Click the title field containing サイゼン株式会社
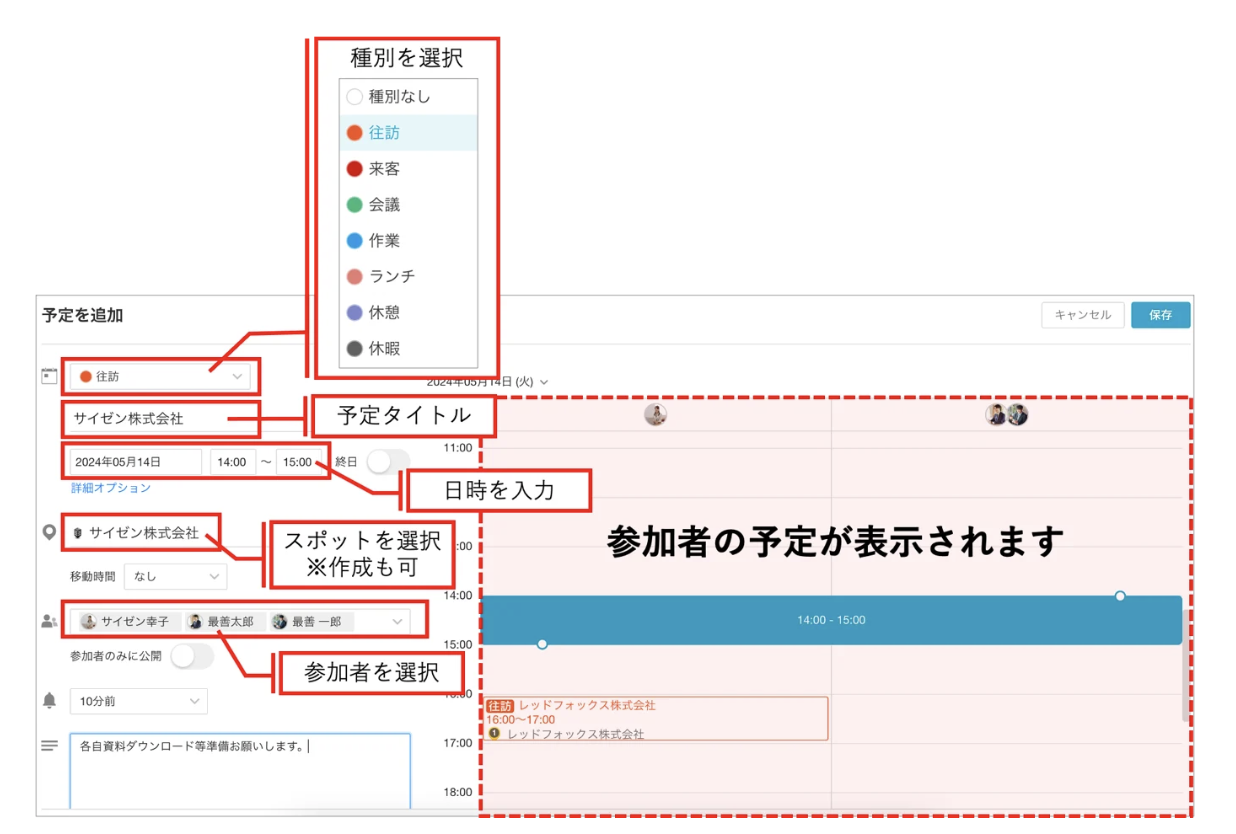 tap(162, 418)
